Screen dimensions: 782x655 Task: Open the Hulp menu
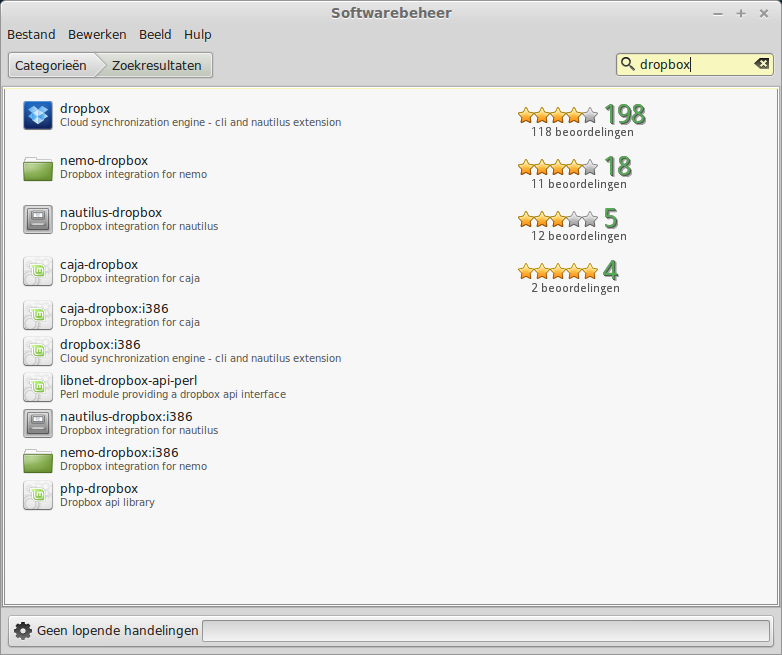coord(197,35)
